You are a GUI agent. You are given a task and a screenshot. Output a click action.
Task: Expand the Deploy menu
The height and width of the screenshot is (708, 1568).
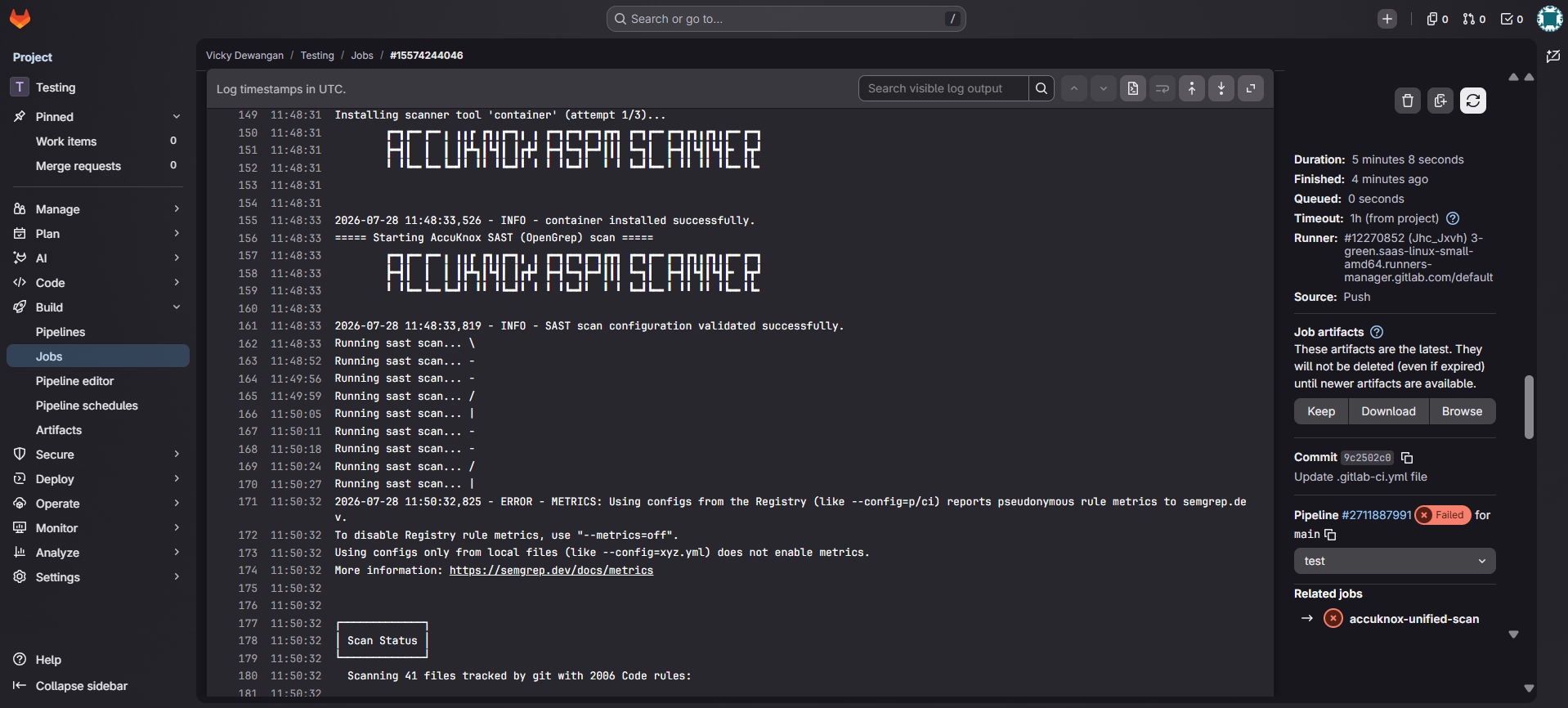tap(98, 479)
